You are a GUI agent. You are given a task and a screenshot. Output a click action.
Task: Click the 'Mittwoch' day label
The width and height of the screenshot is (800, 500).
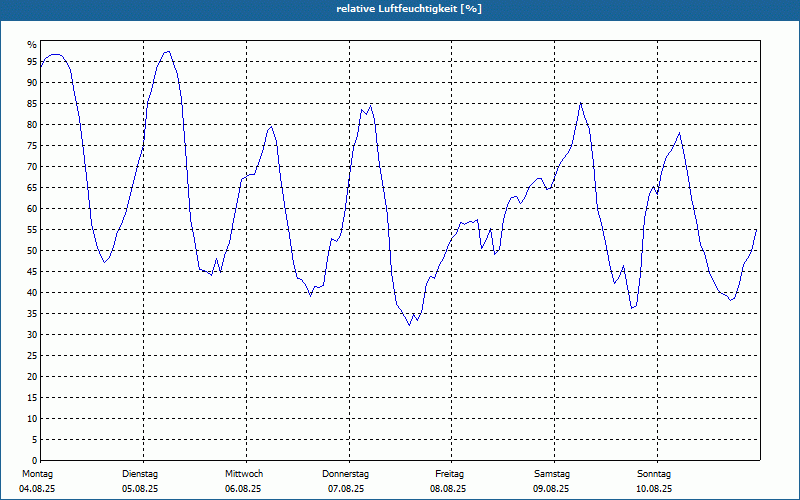244,474
